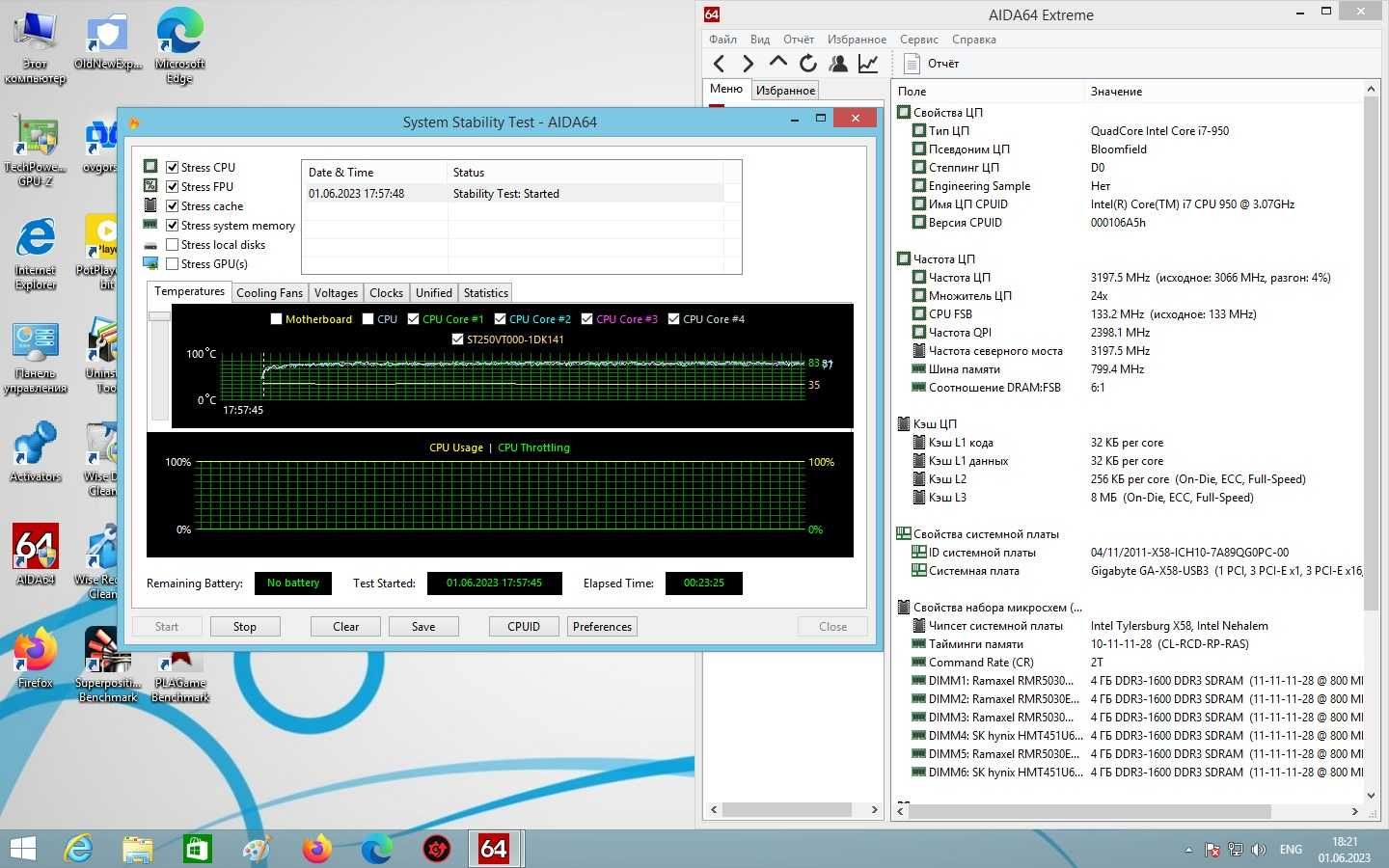Image resolution: width=1389 pixels, height=868 pixels.
Task: Toggle Stress system memory checkbox
Action: pos(172,225)
